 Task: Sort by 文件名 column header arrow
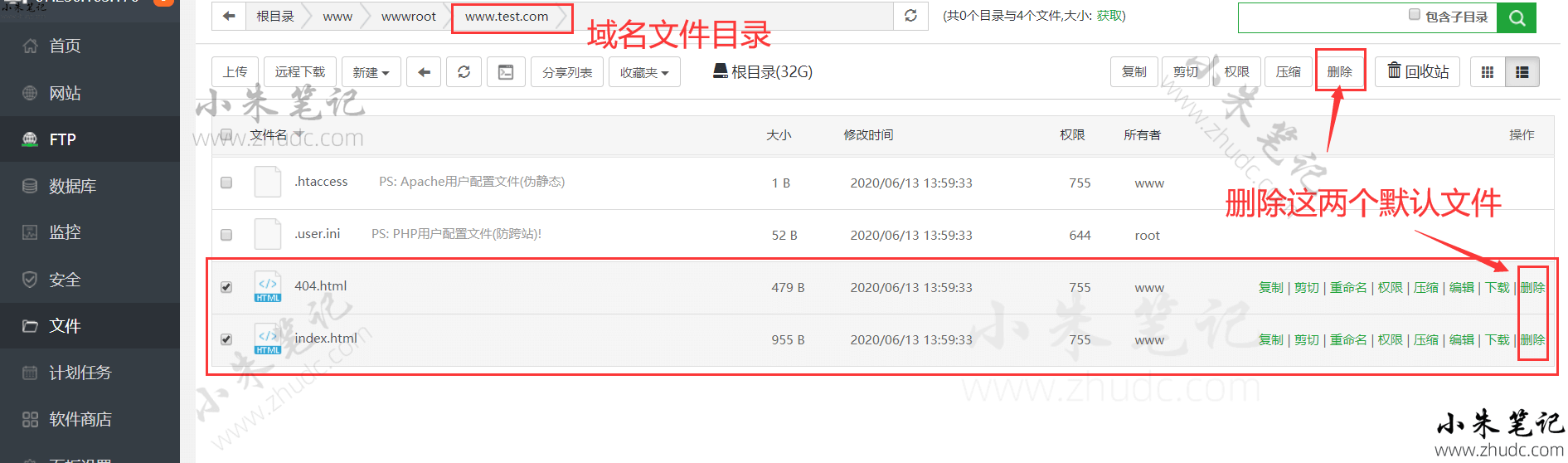coord(299,134)
